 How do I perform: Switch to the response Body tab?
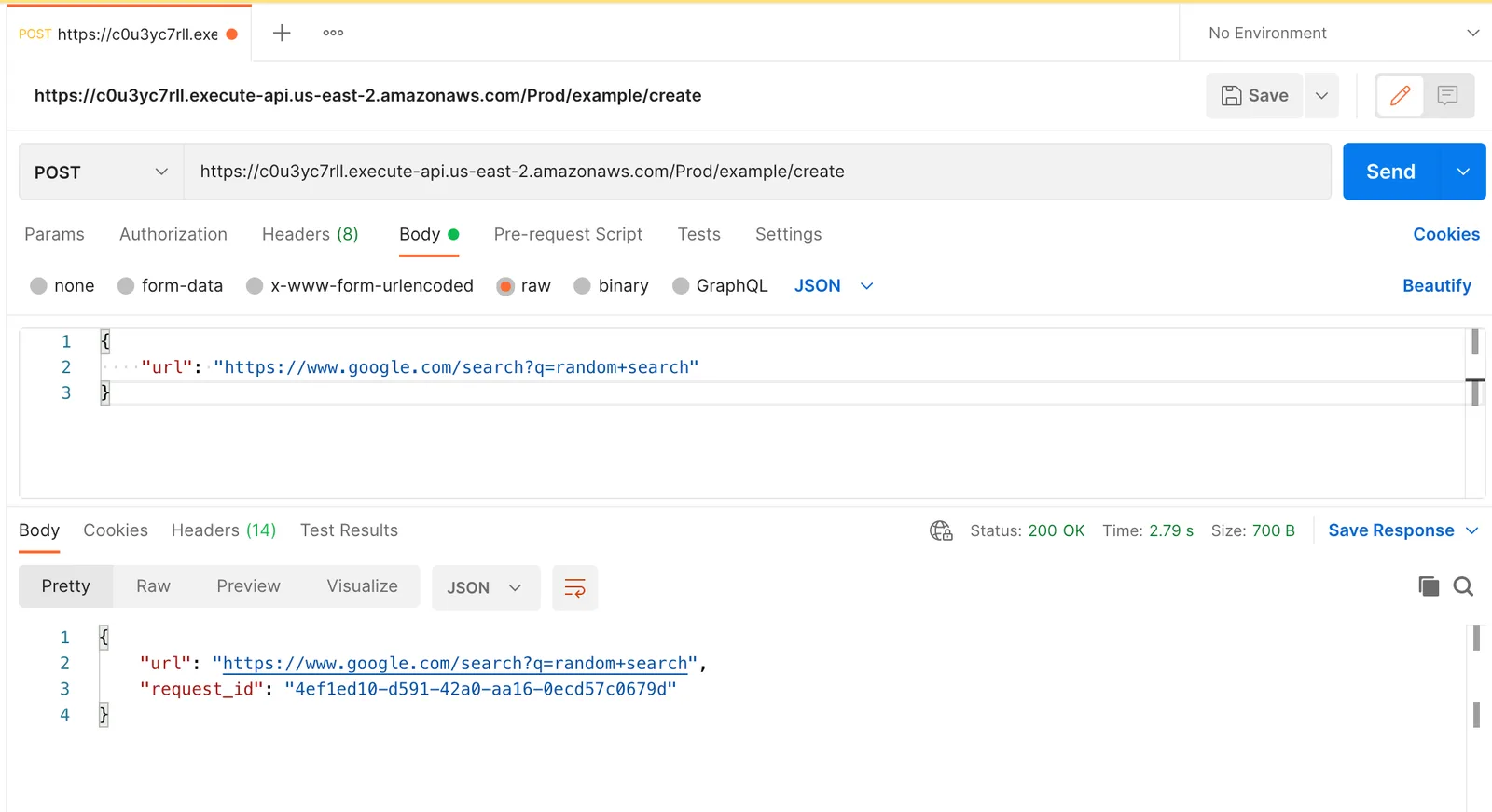coord(39,530)
